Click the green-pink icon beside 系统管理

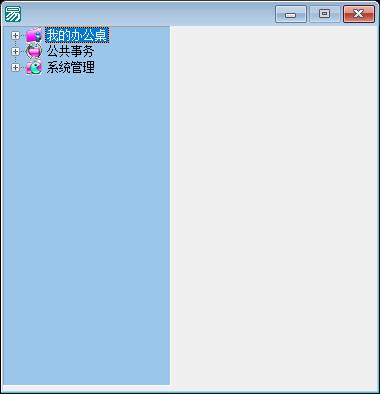point(34,67)
